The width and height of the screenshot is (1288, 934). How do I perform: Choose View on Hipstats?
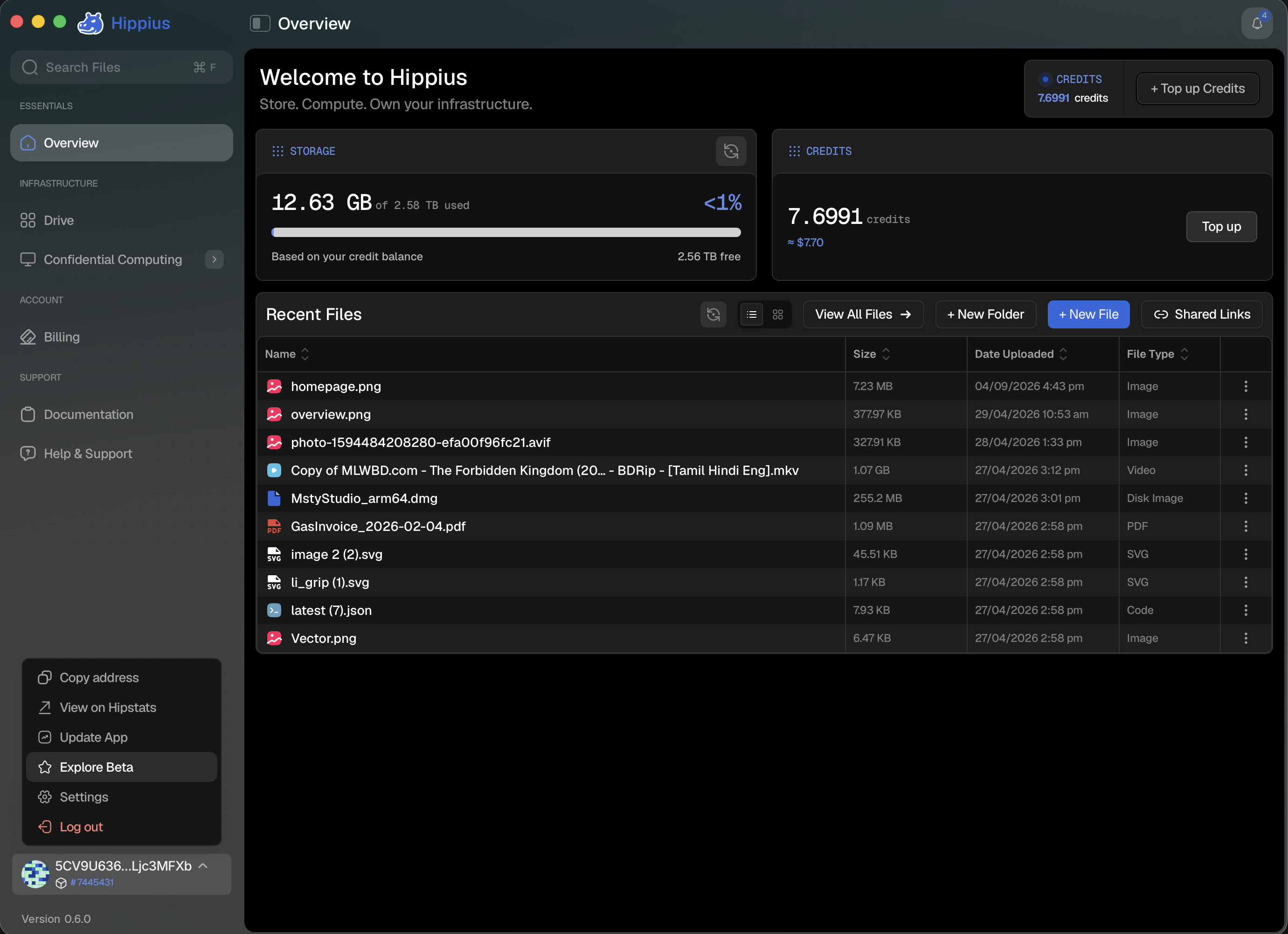tap(122, 707)
